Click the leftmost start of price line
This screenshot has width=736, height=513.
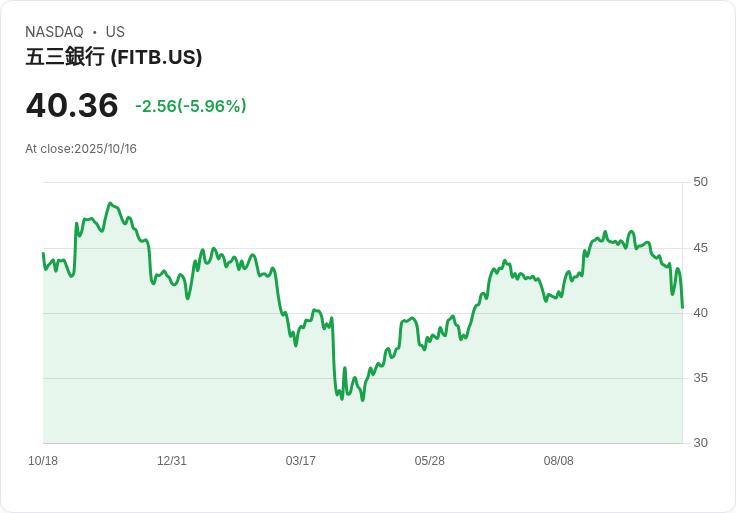(43, 254)
